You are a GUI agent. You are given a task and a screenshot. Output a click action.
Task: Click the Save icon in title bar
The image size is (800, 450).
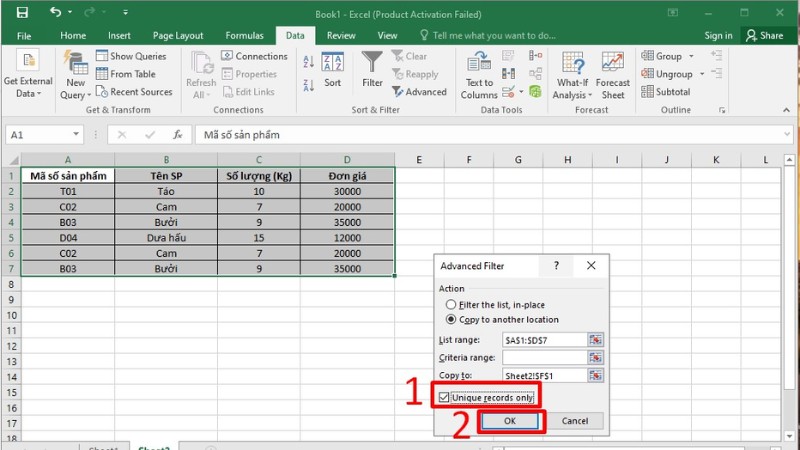tap(22, 12)
